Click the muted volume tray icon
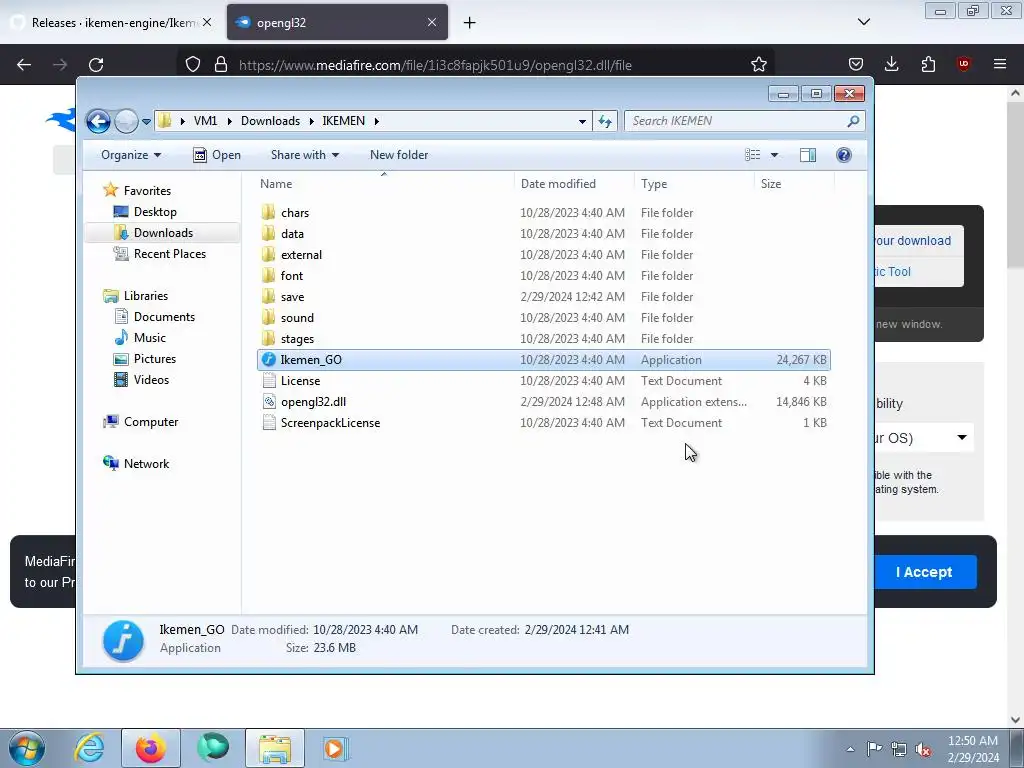 pos(923,749)
